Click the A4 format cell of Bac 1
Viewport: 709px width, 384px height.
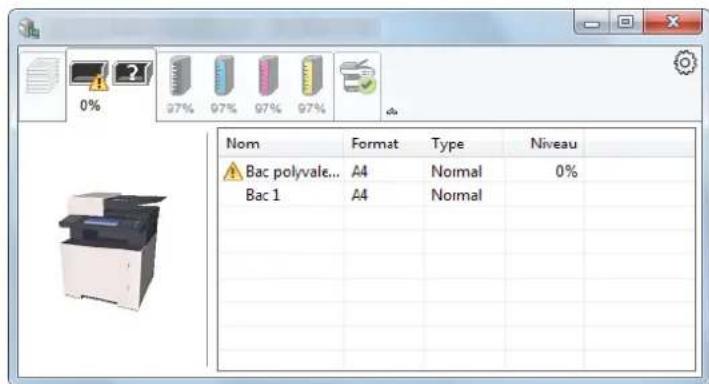point(359,195)
